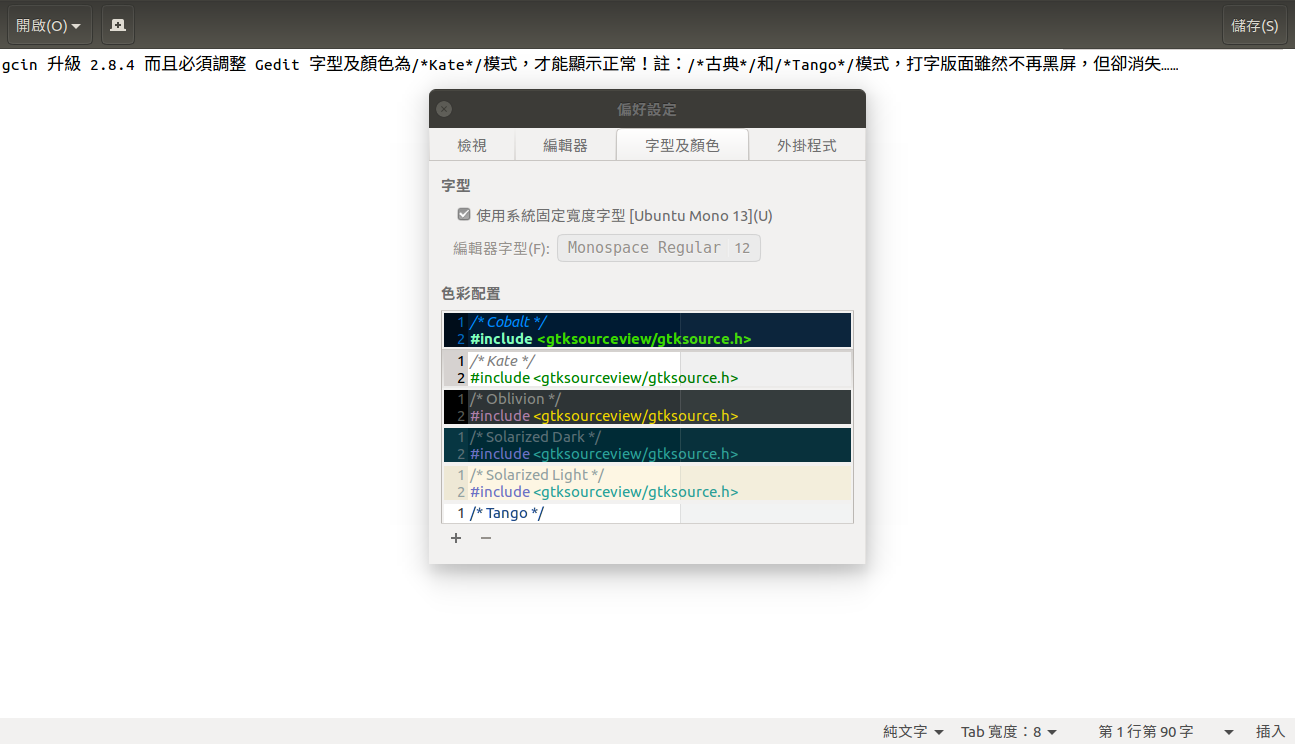Select the Cobalt color scheme
Image resolution: width=1295 pixels, height=744 pixels.
pos(647,330)
